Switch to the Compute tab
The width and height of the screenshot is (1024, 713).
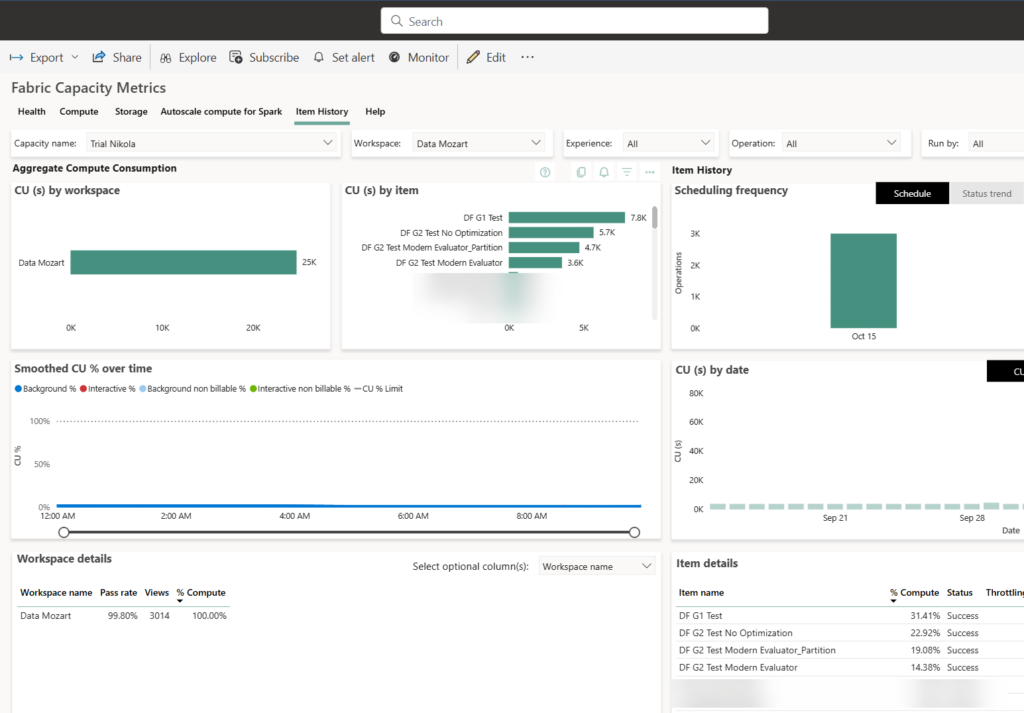tap(79, 111)
